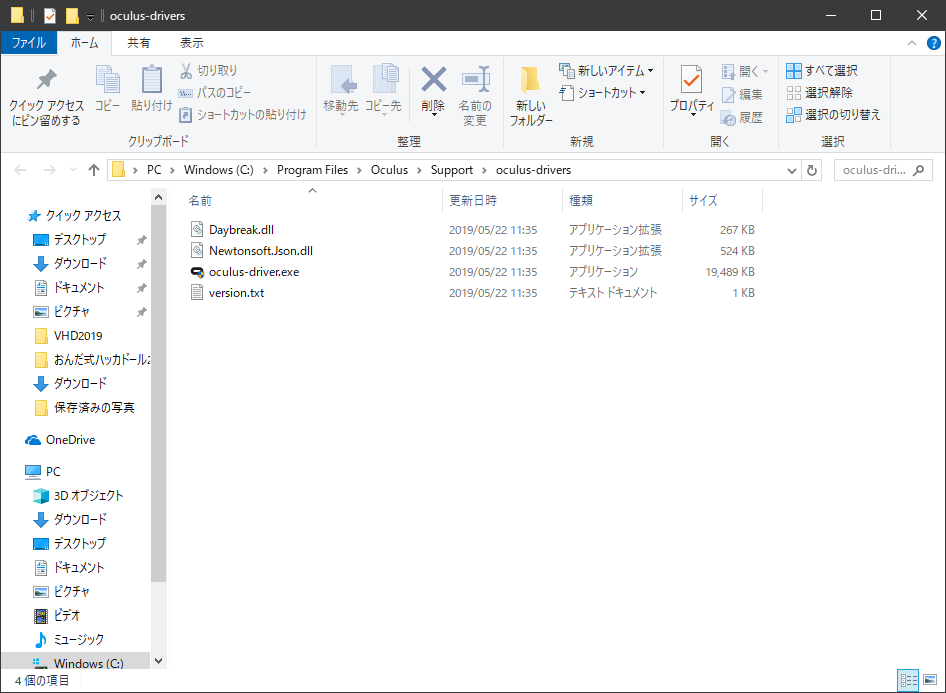Click Properties quick access toolbar icon
The height and width of the screenshot is (693, 946).
click(50, 16)
